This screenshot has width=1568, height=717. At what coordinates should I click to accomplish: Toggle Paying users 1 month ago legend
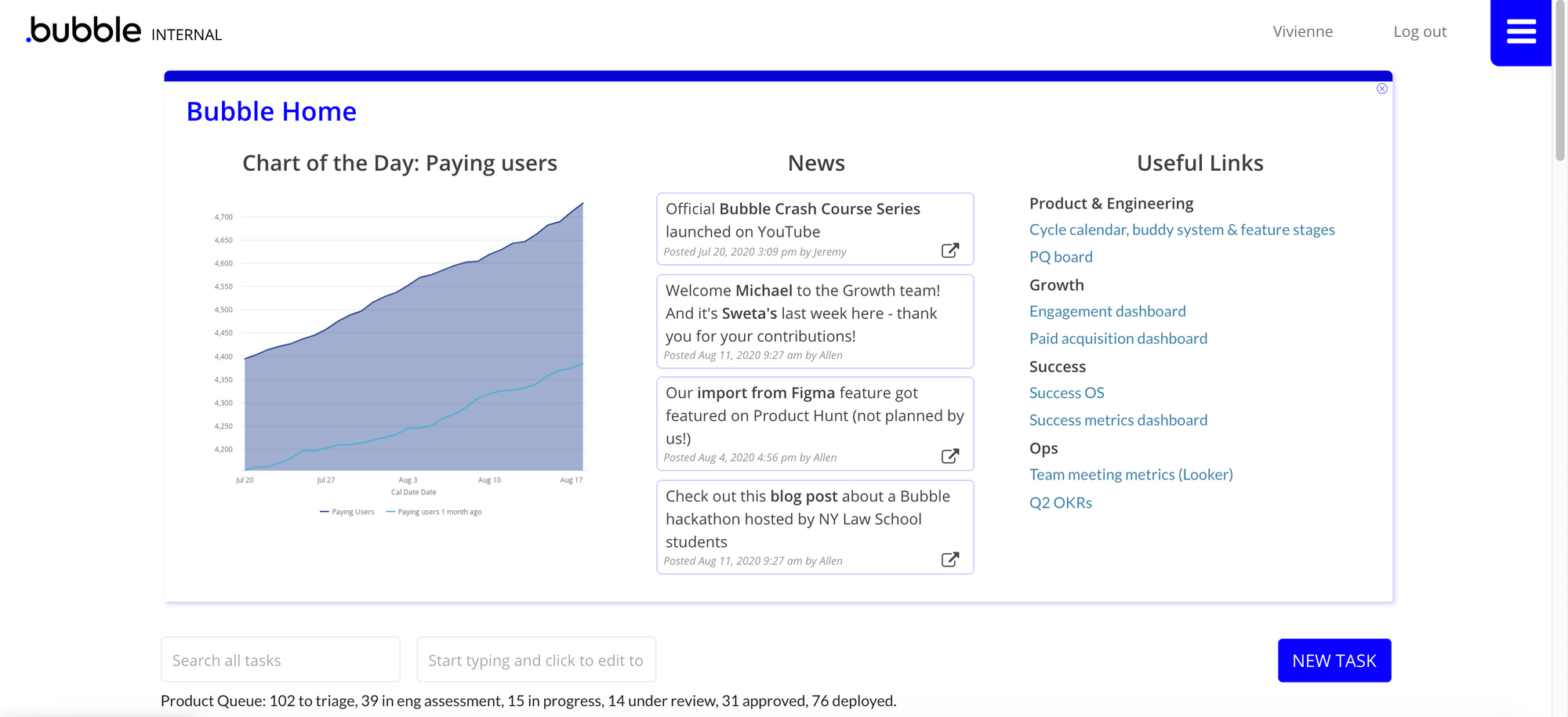[434, 512]
